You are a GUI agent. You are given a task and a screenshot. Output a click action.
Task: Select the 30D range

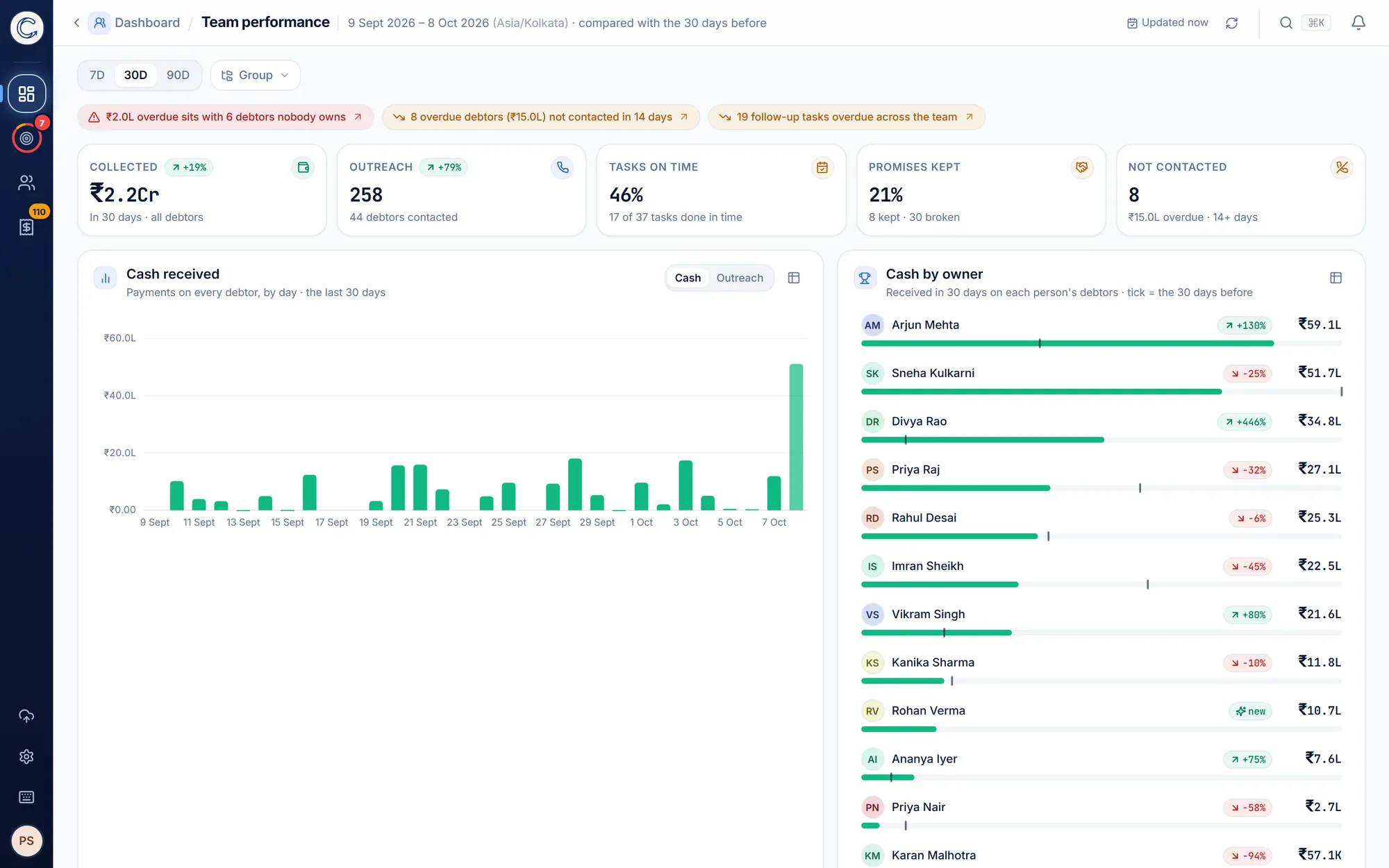coord(135,75)
